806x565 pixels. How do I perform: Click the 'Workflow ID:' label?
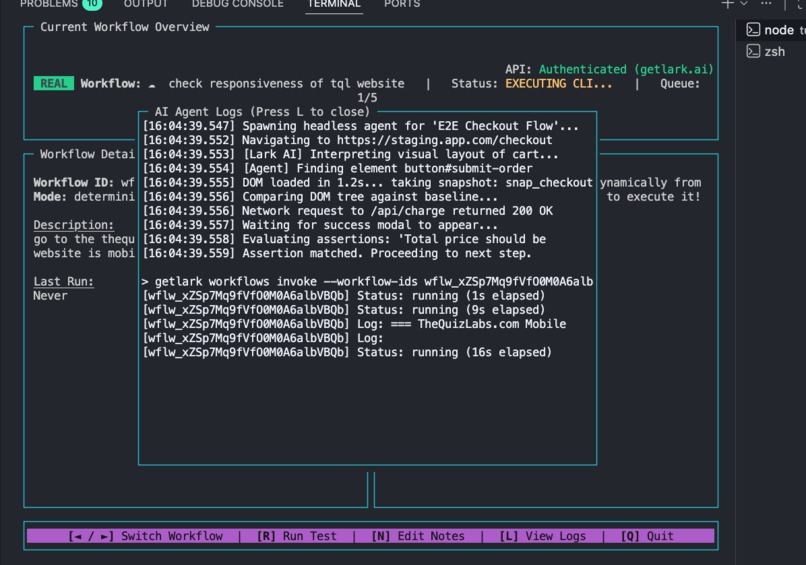coord(74,183)
